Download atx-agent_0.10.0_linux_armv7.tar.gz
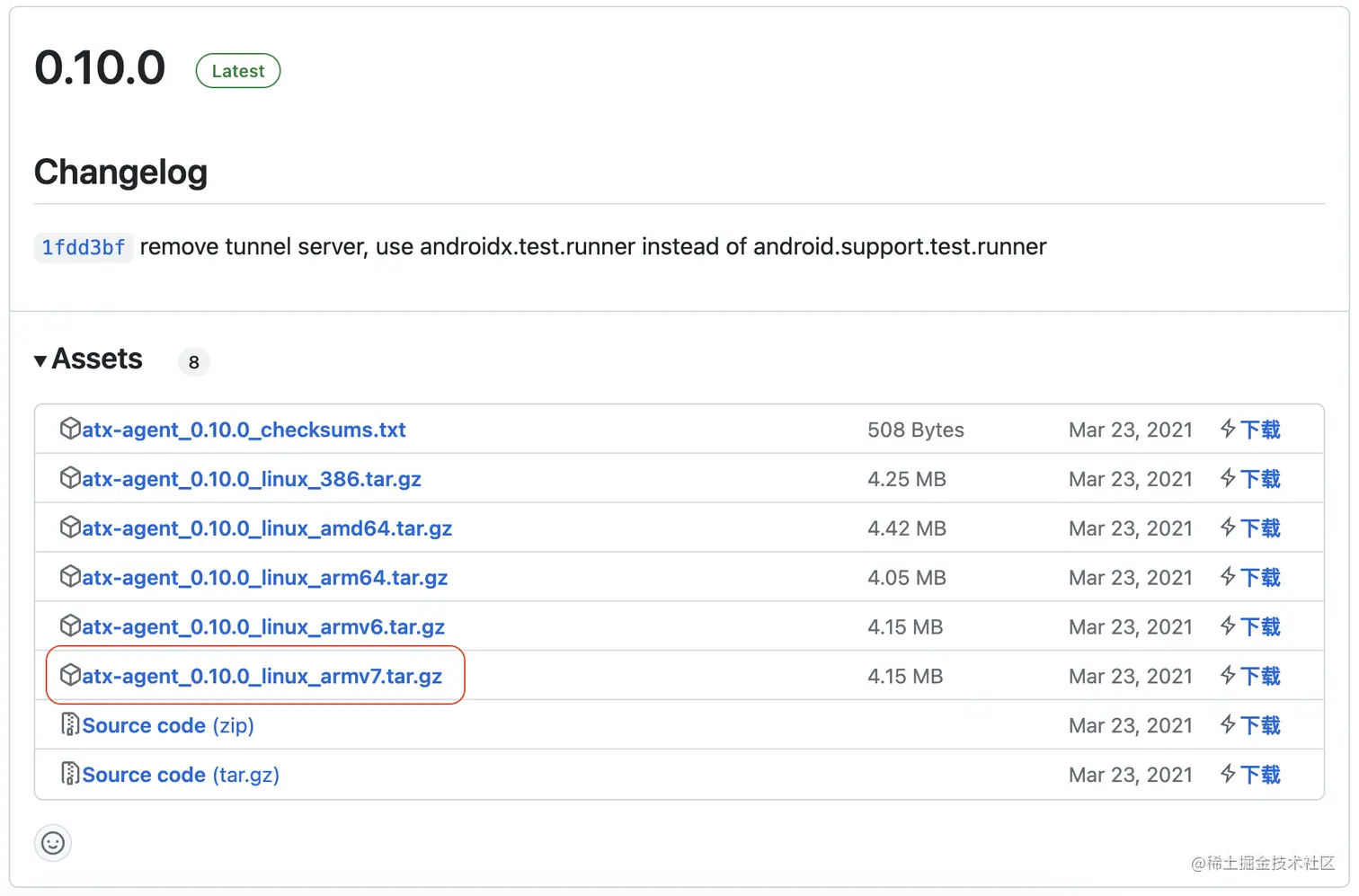 (x=262, y=676)
